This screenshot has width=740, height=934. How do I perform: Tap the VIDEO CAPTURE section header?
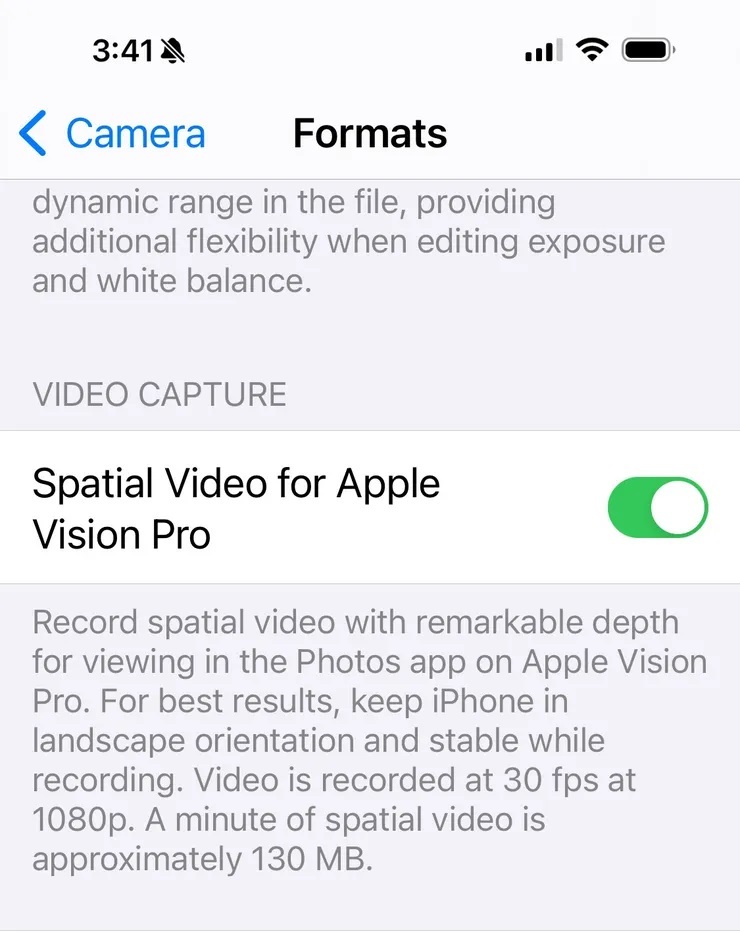tap(160, 394)
